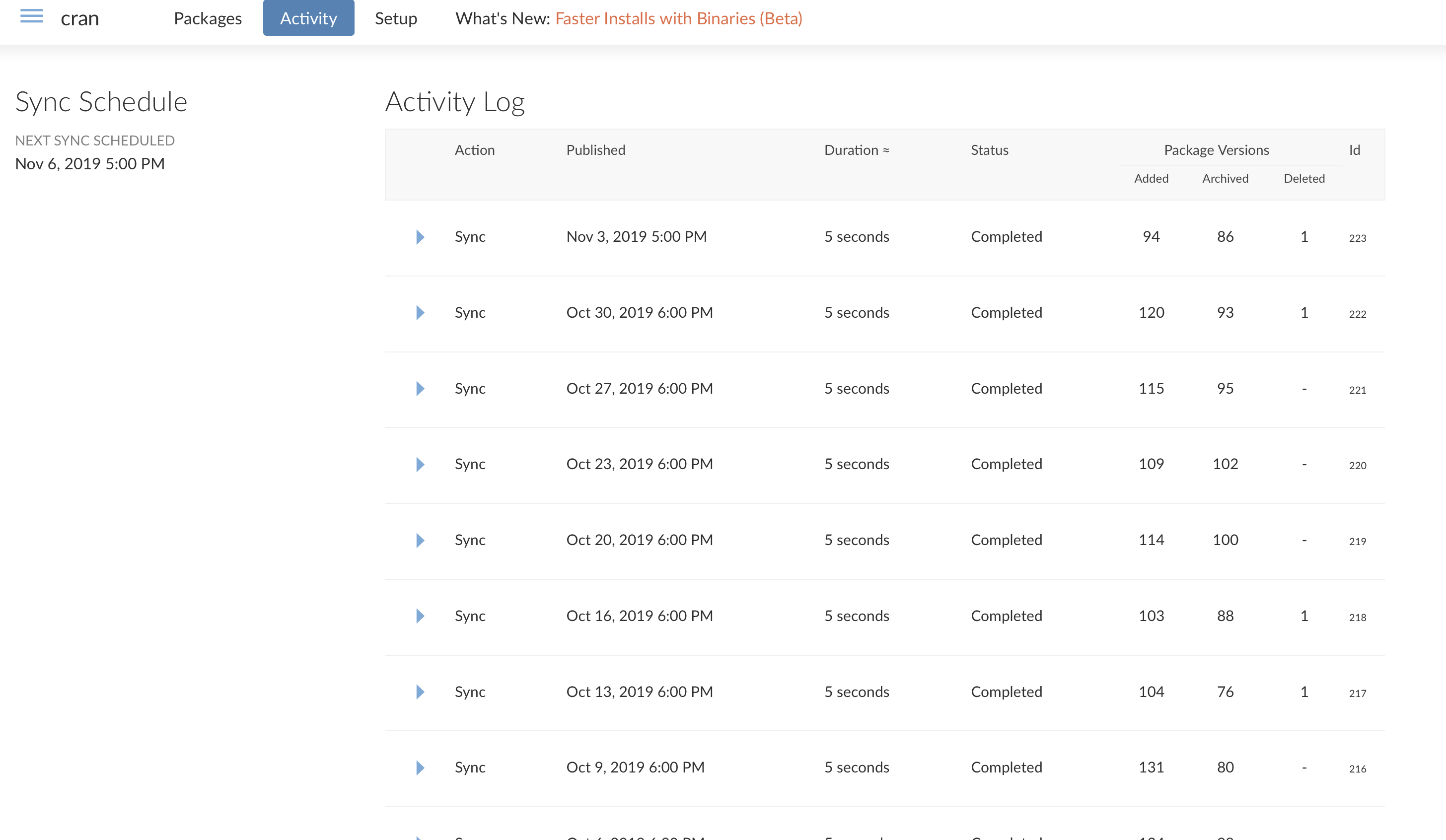Toggle the Packages tab view

[207, 18]
